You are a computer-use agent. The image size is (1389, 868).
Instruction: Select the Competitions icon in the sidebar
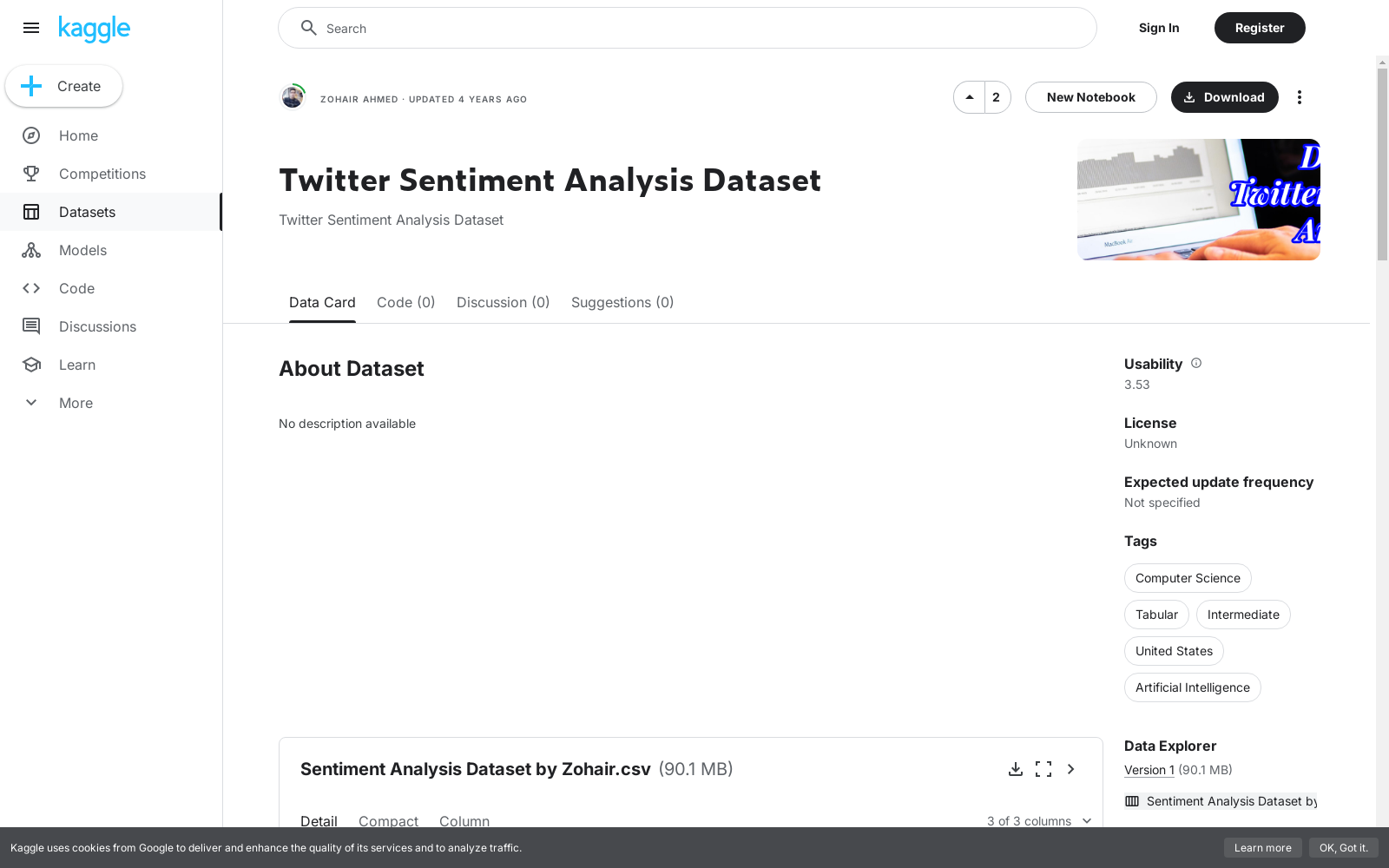pyautogui.click(x=31, y=174)
